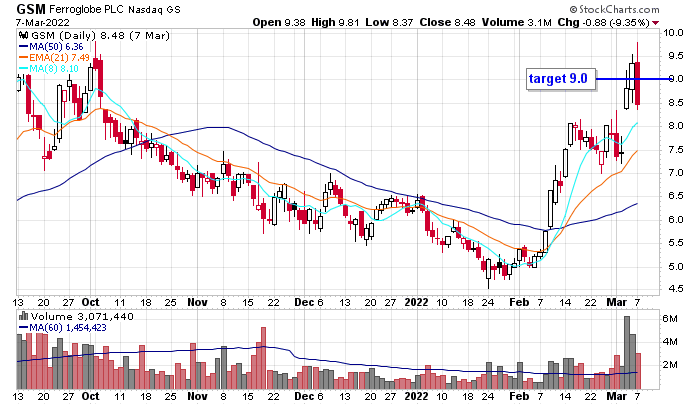Image resolution: width=700 pixels, height=405 pixels.
Task: Click the 'Close 8.48' value
Action: coord(448,22)
